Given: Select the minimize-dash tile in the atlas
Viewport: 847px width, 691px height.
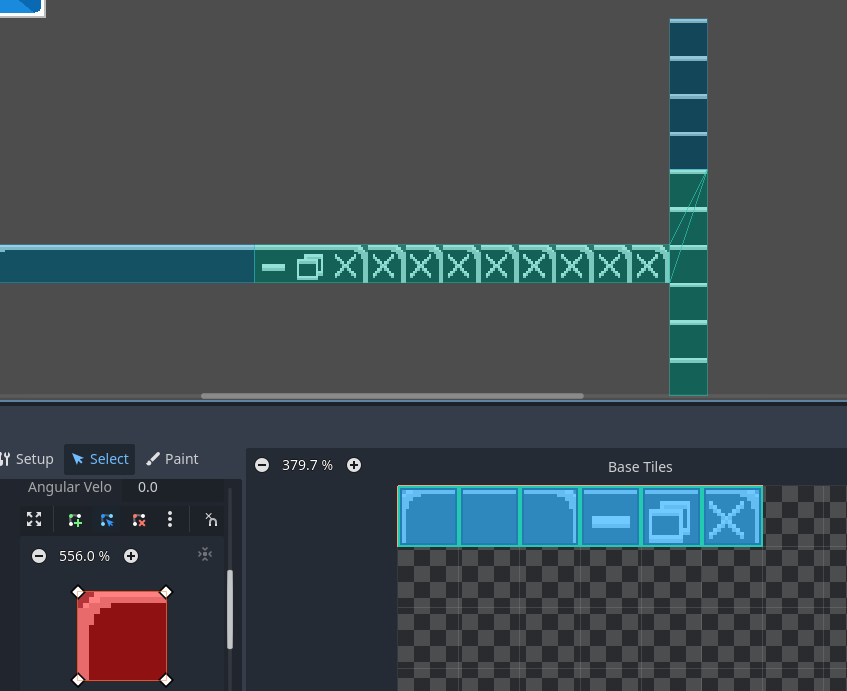Looking at the screenshot, I should 610,517.
